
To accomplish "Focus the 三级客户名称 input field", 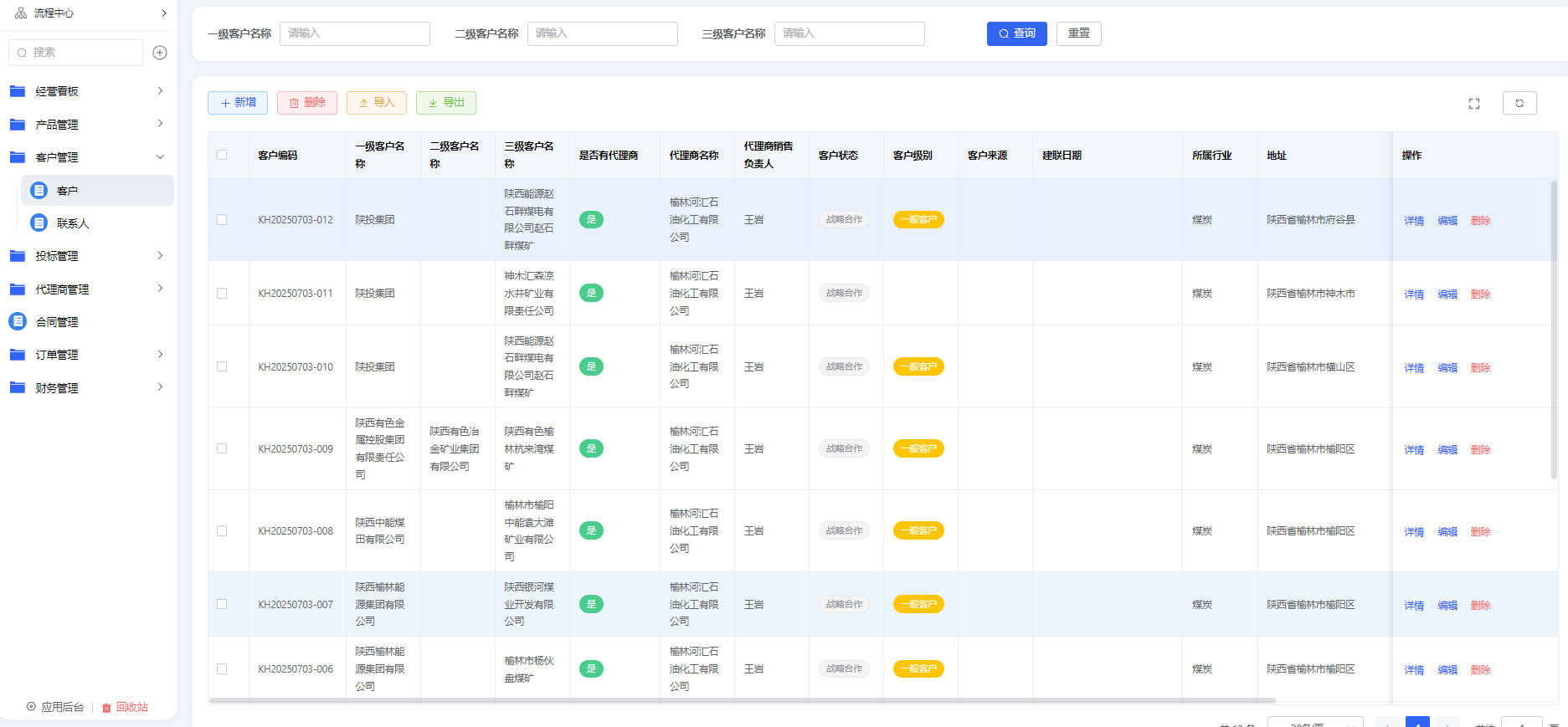I will click(850, 33).
